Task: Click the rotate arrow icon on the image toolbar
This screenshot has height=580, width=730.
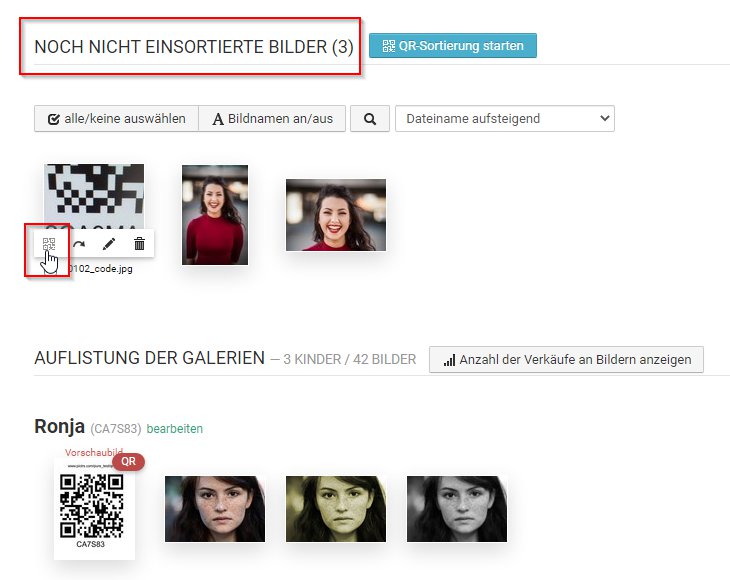Action: point(78,243)
